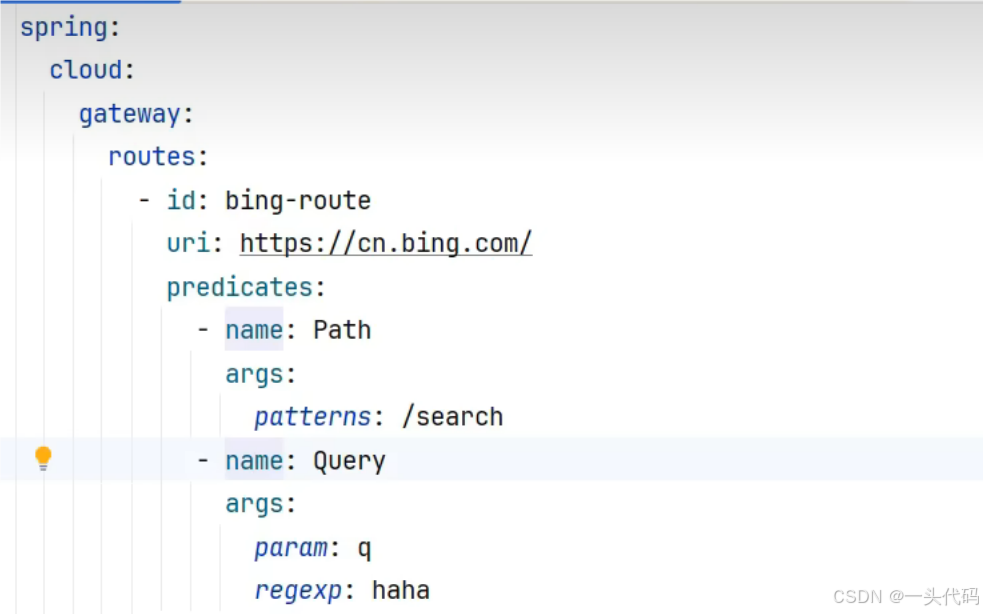Click the italic 'param' key

[x=291, y=548]
